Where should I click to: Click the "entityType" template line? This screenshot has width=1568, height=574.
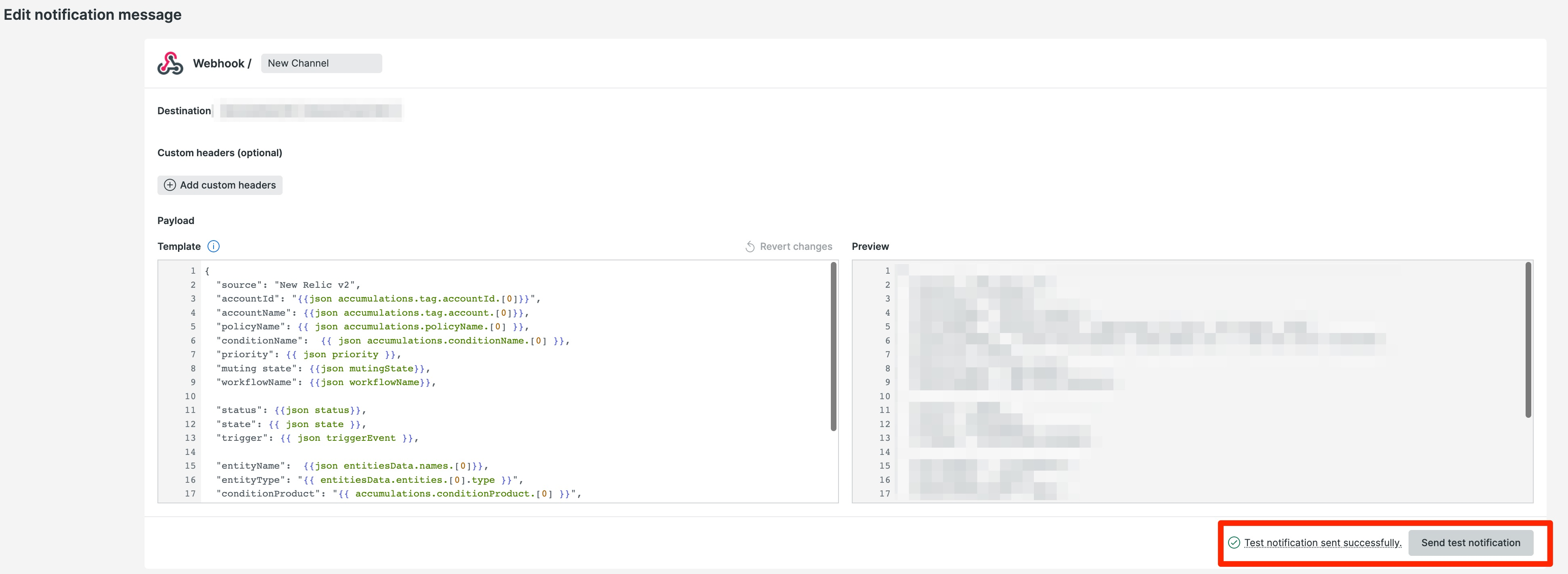(369, 480)
